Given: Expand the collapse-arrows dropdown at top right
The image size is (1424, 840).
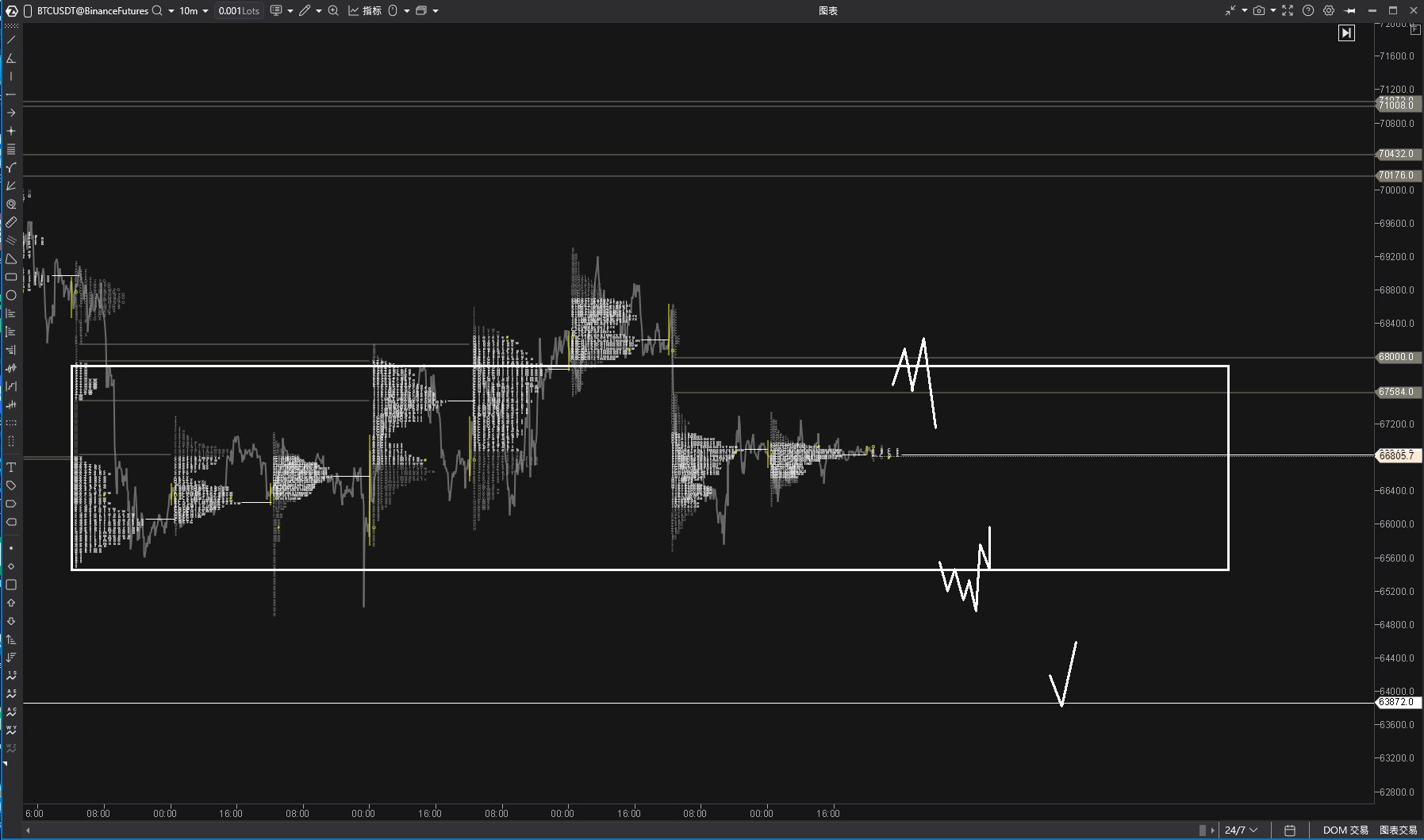Looking at the screenshot, I should click(x=1244, y=11).
